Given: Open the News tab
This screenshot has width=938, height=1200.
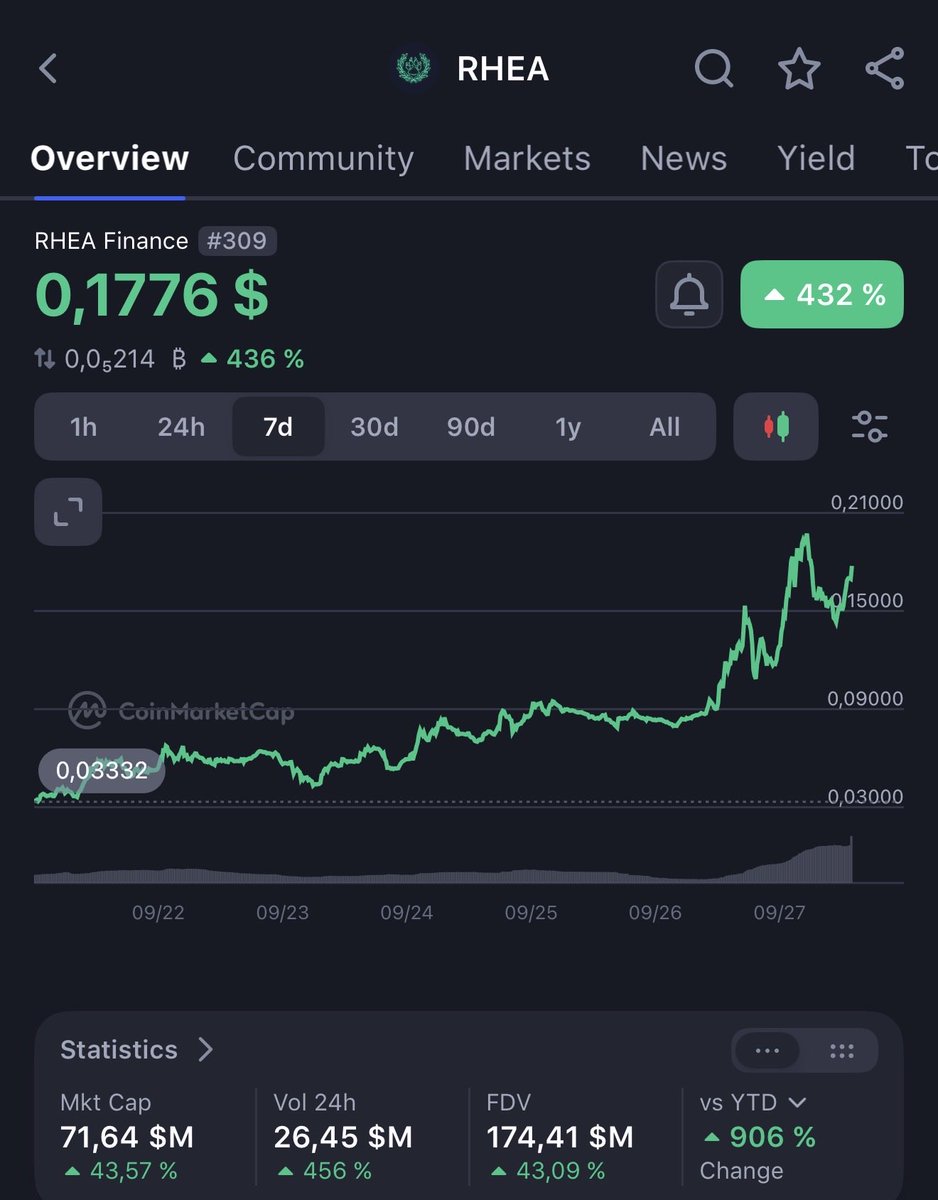Looking at the screenshot, I should [x=684, y=158].
